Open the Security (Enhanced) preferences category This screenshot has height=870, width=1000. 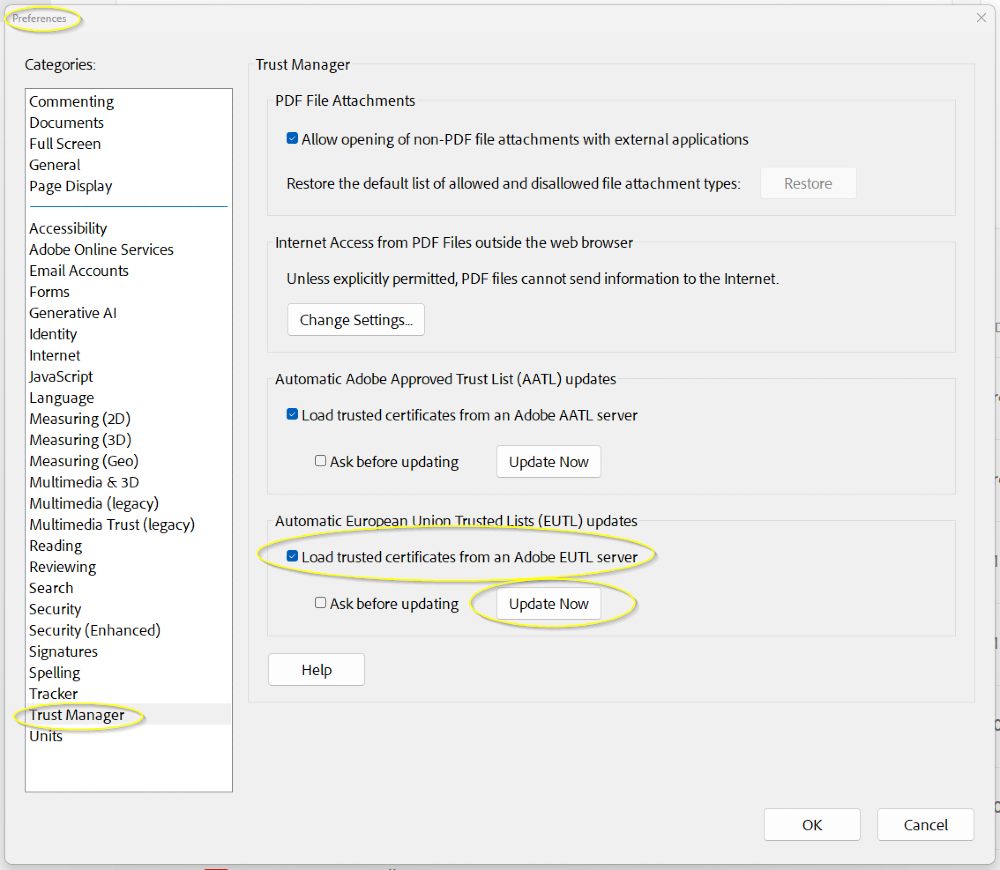tap(94, 630)
